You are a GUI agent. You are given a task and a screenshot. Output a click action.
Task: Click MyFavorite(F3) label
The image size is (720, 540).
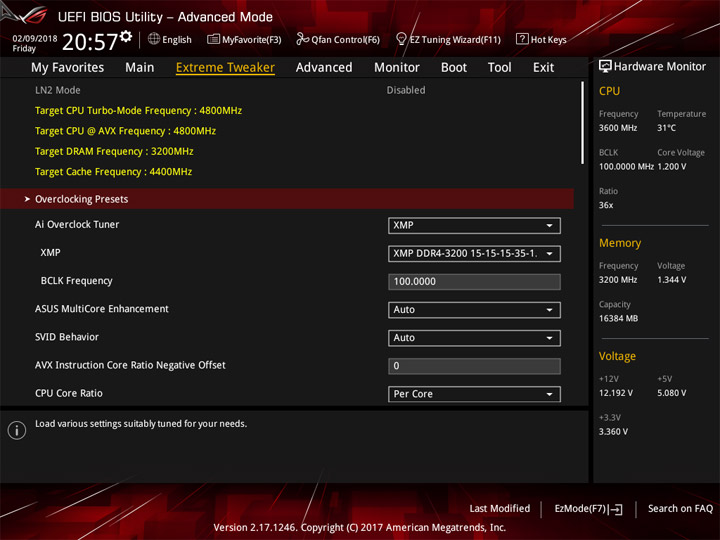[x=252, y=40]
